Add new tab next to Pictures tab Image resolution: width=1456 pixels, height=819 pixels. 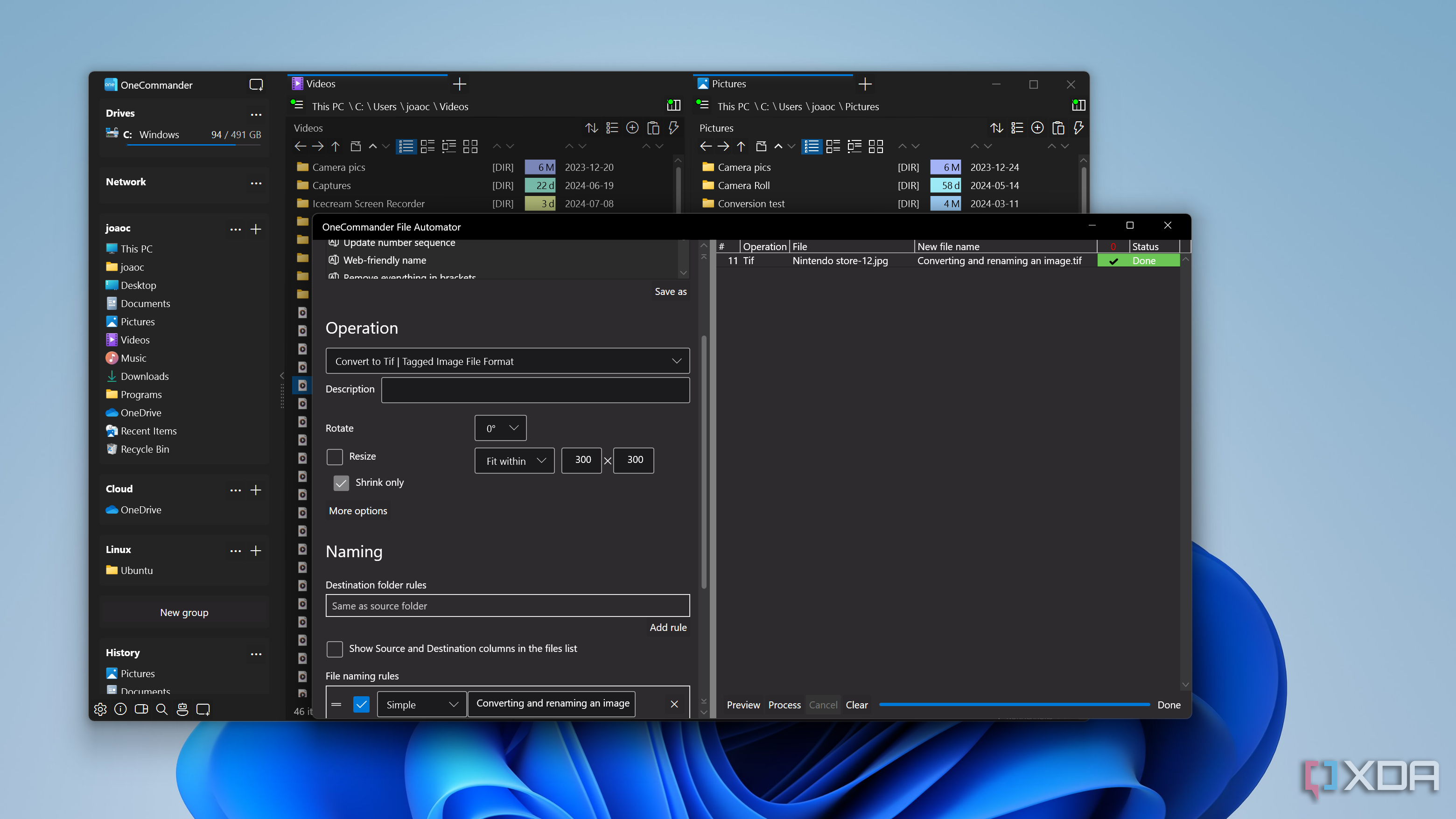(865, 84)
